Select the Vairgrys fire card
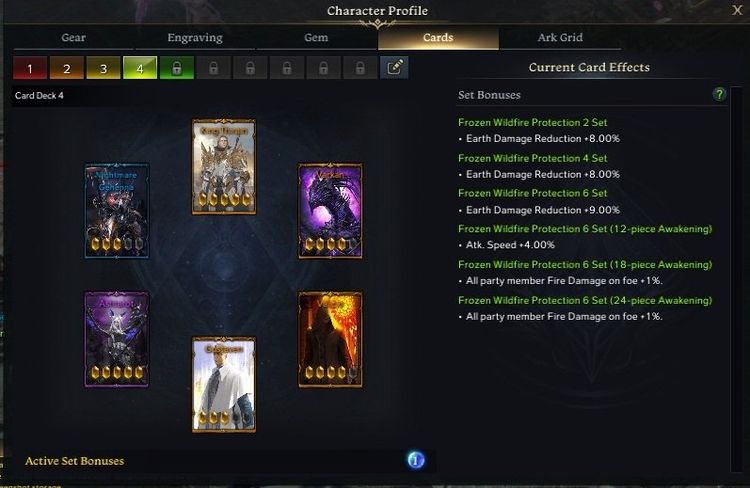Image resolution: width=750 pixels, height=488 pixels. point(330,339)
